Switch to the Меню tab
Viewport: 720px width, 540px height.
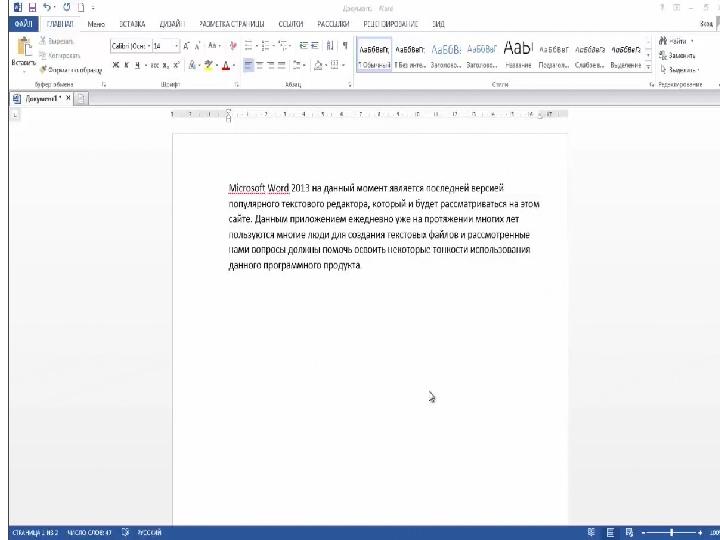click(x=96, y=24)
